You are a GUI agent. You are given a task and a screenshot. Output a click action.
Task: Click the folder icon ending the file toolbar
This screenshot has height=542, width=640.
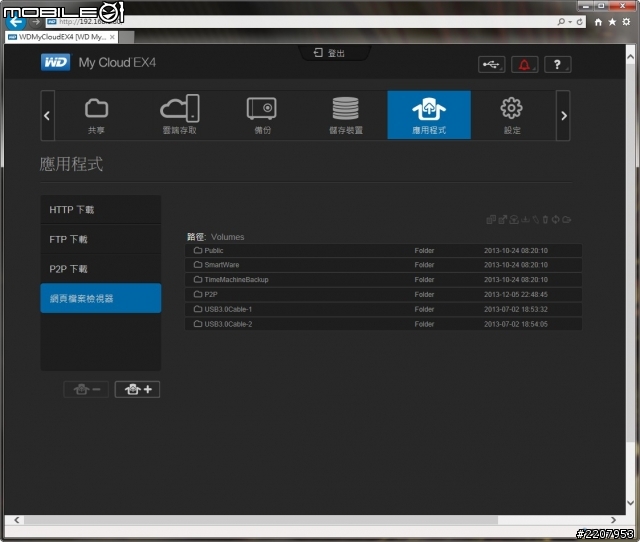(x=567, y=220)
